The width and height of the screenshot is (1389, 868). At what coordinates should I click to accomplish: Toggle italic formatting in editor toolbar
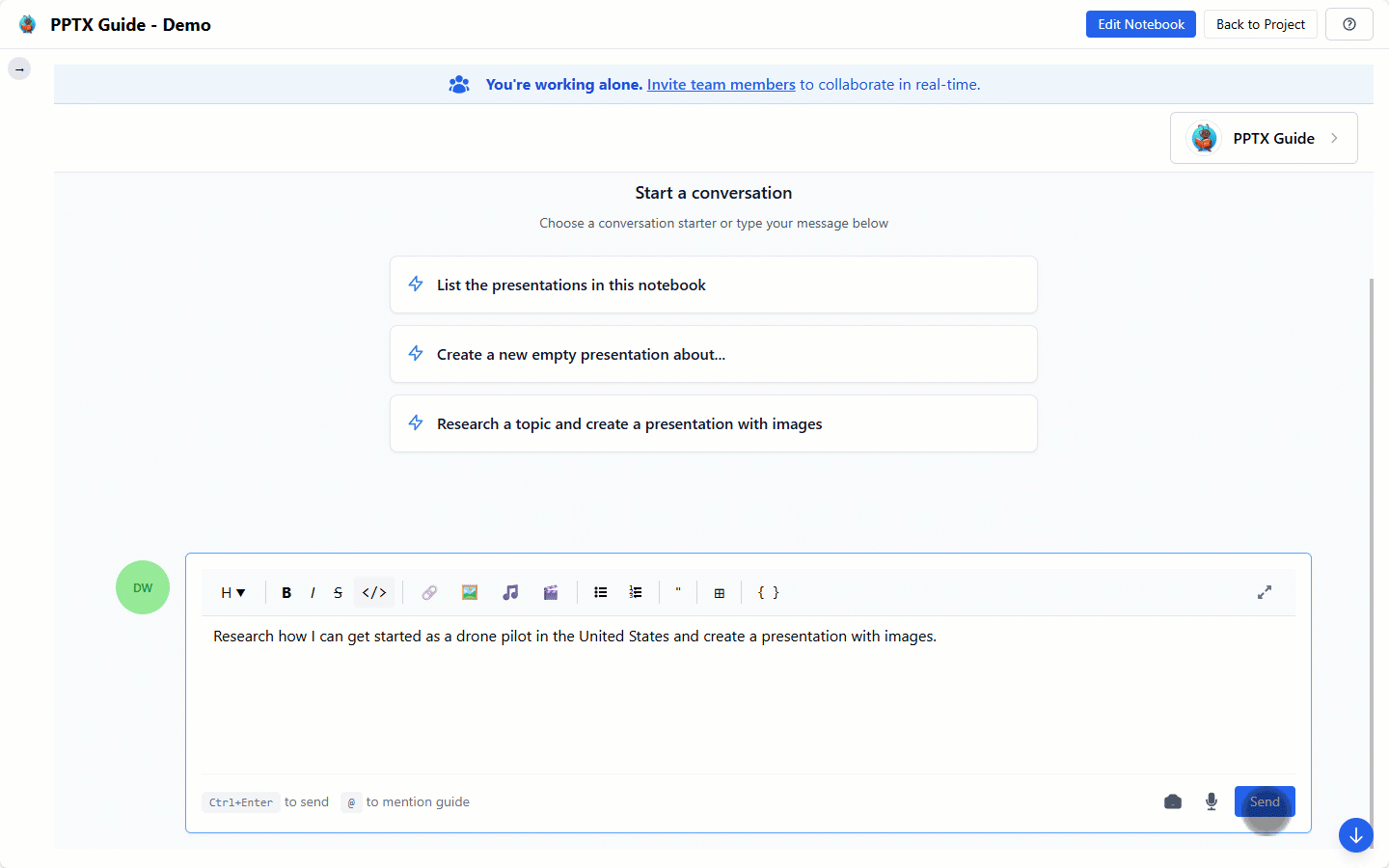313,593
